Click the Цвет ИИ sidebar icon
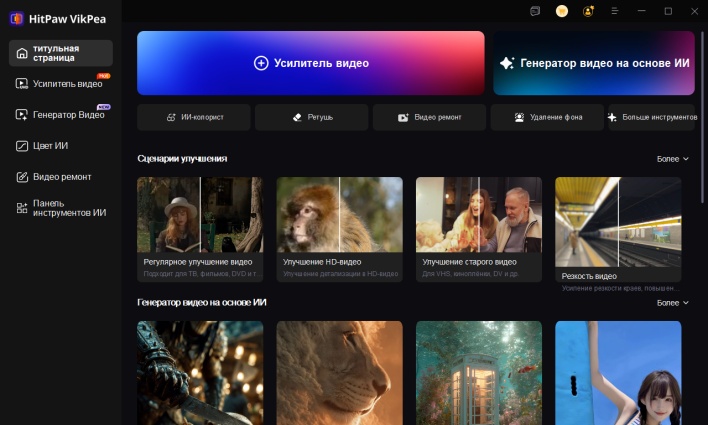This screenshot has width=708, height=425. point(22,146)
